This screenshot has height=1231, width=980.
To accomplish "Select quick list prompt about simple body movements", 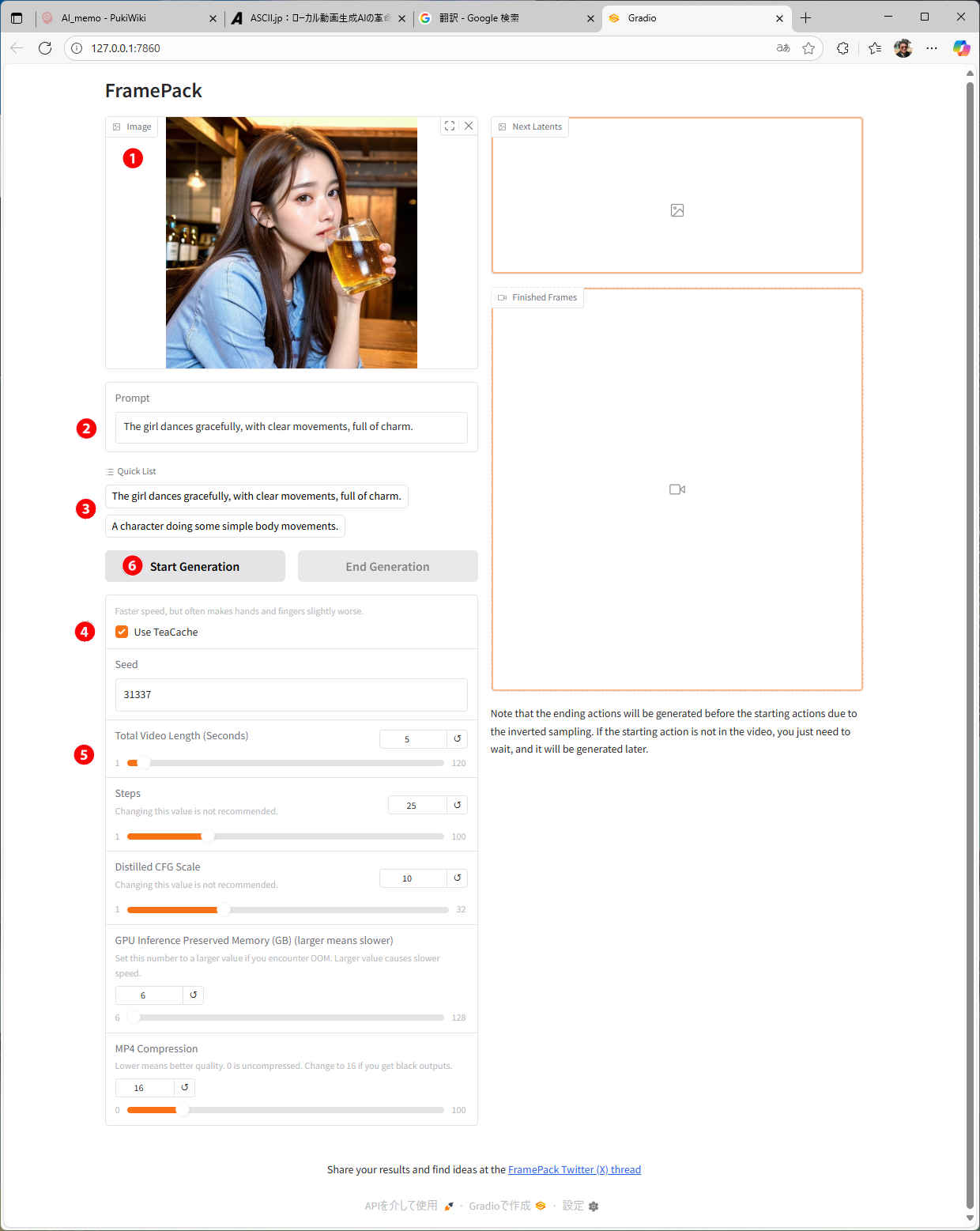I will [x=224, y=527].
